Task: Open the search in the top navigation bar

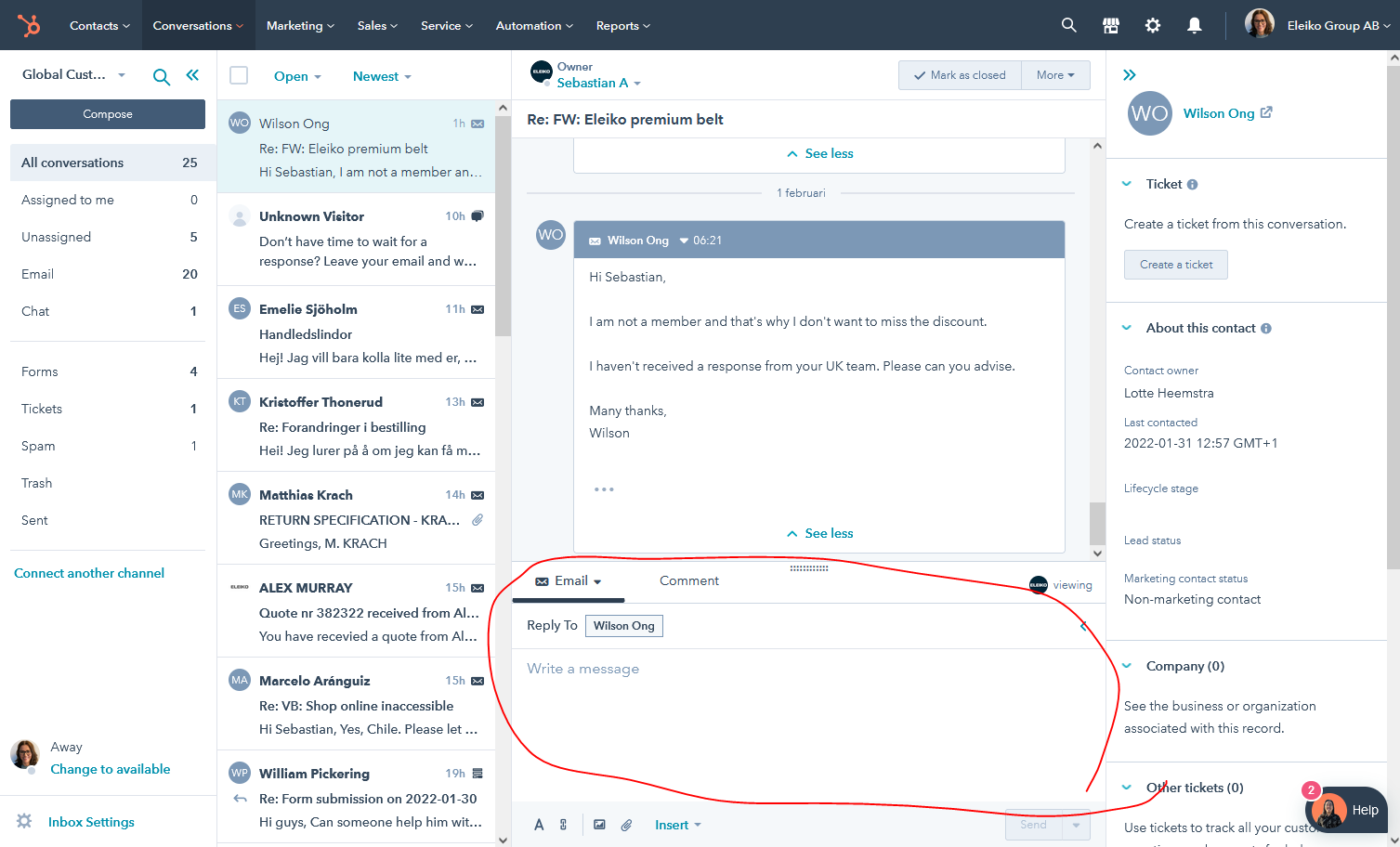Action: pyautogui.click(x=1069, y=25)
